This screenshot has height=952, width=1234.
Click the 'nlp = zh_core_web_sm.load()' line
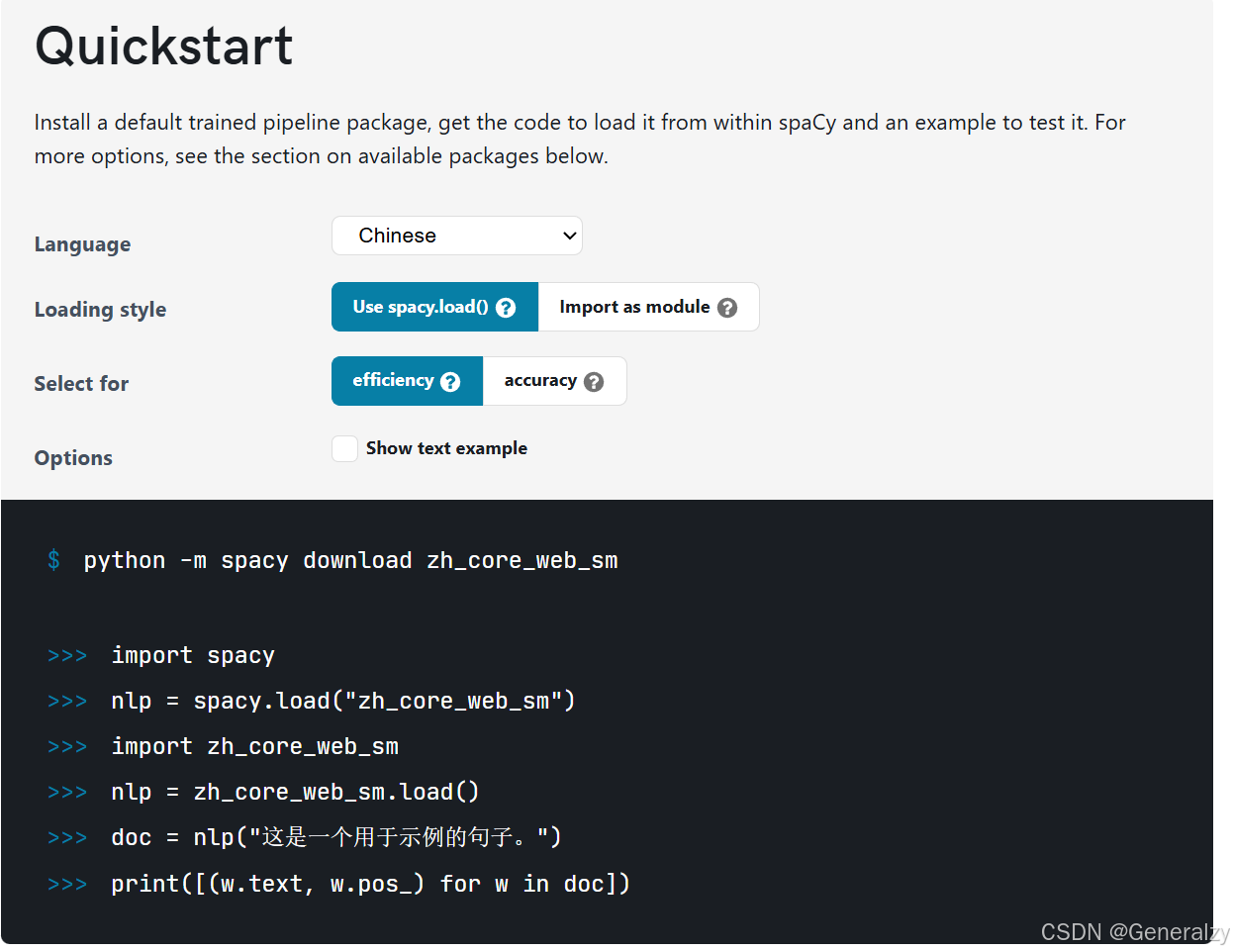(295, 792)
